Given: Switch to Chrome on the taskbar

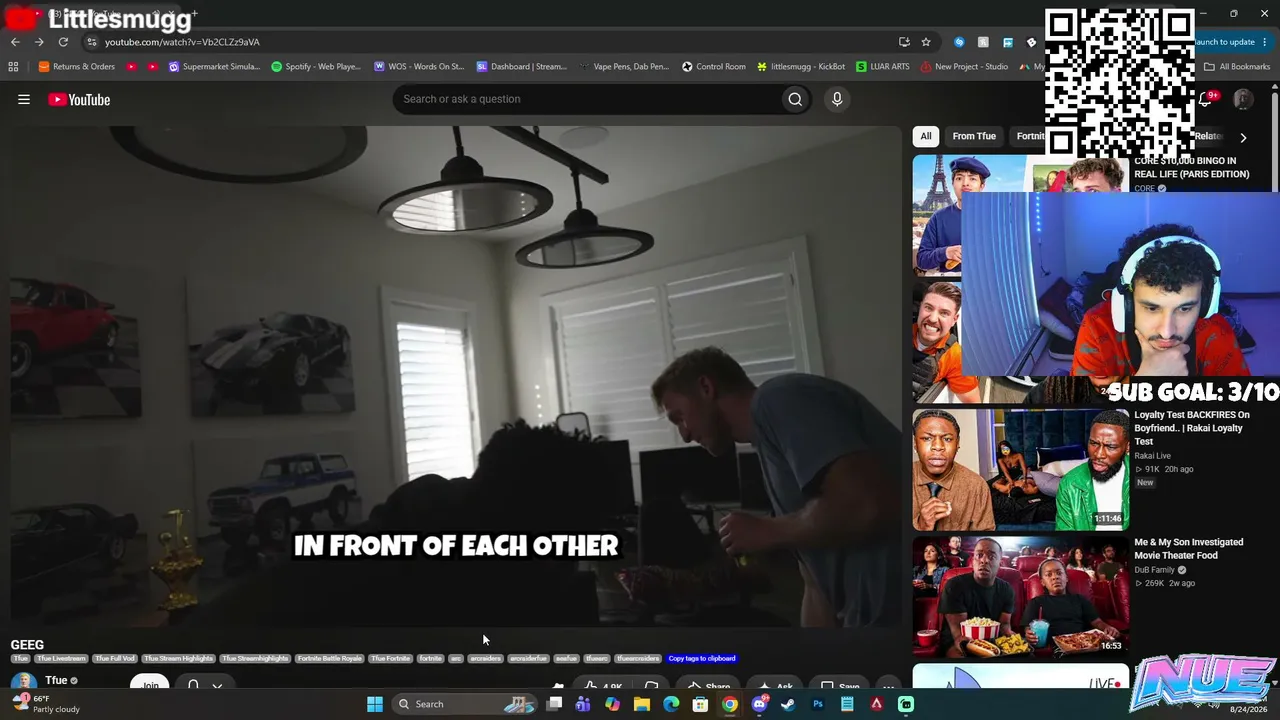Looking at the screenshot, I should [x=730, y=704].
